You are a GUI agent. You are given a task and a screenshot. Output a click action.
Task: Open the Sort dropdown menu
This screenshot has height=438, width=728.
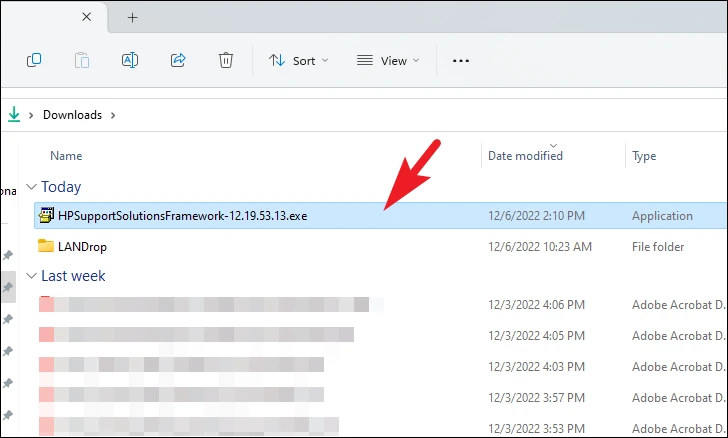299,61
